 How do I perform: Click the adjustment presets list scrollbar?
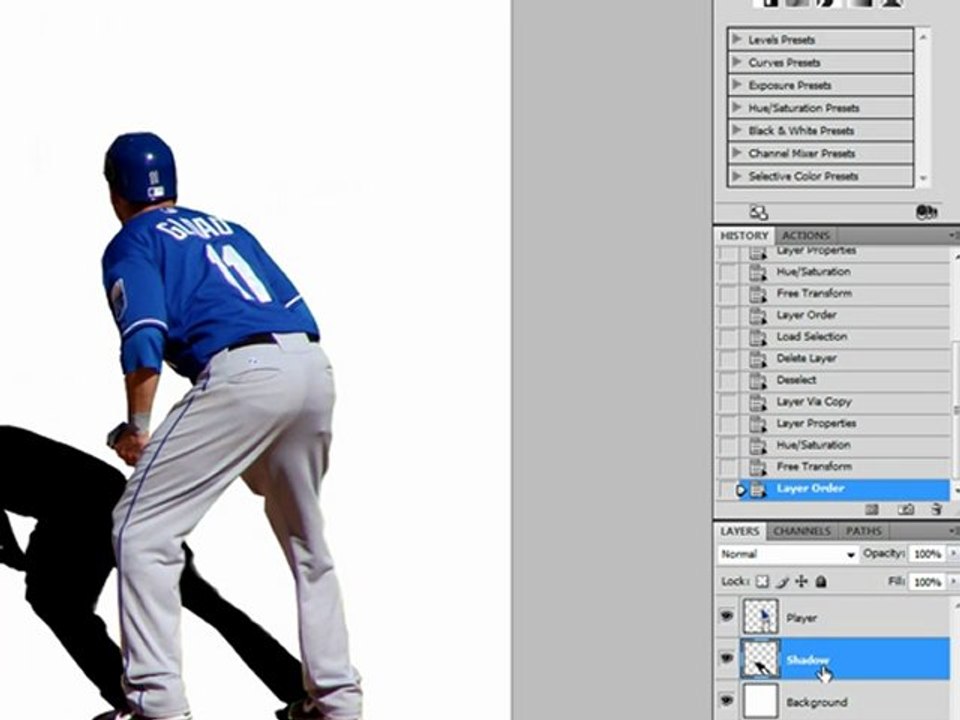(923, 108)
